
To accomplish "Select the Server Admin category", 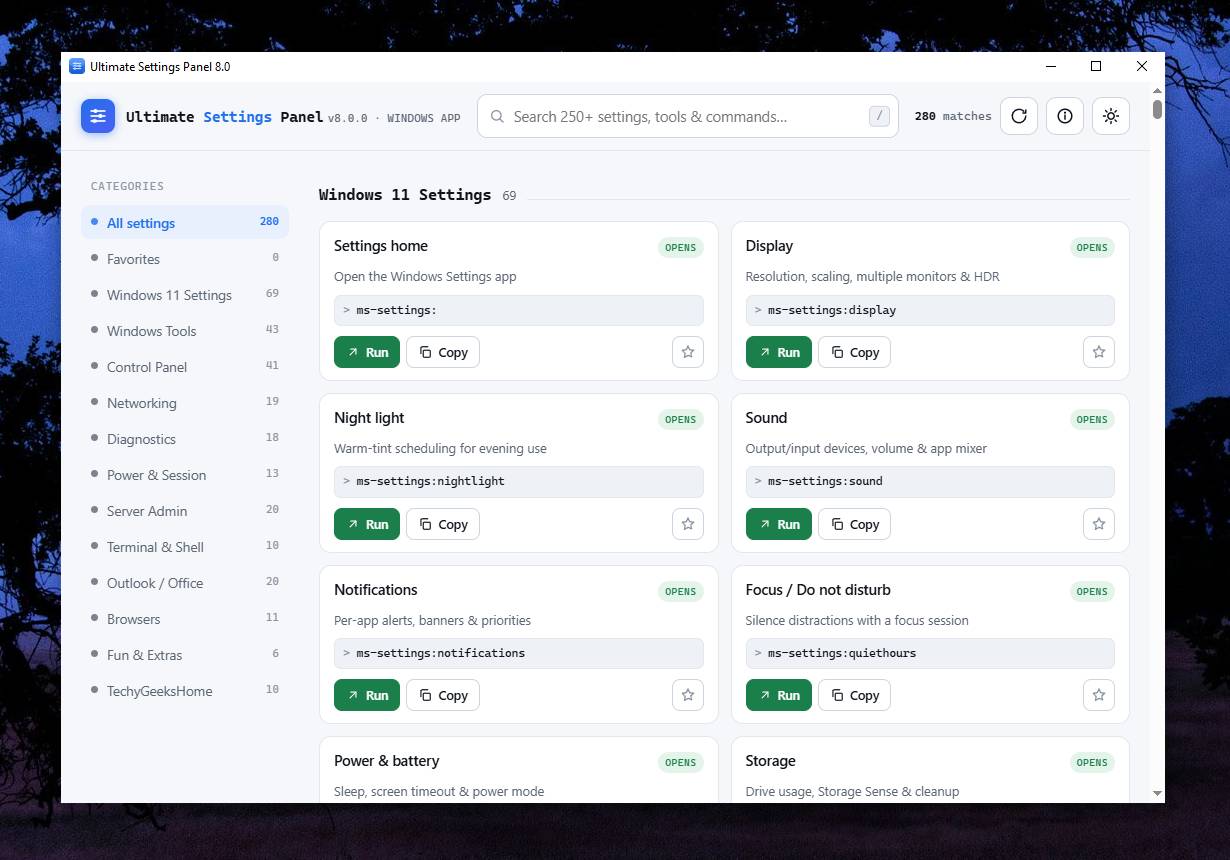I will (185, 510).
